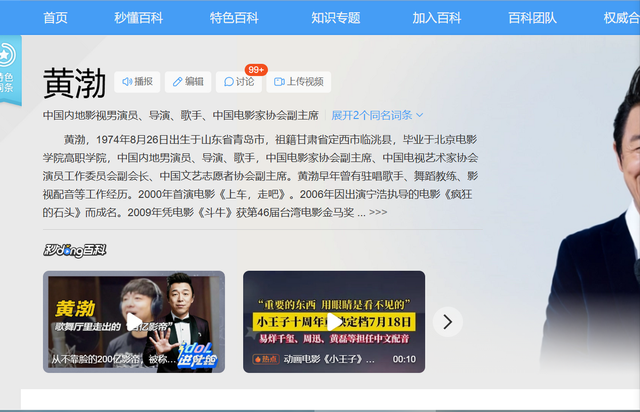Open the 首页 navigation tab

click(x=55, y=18)
